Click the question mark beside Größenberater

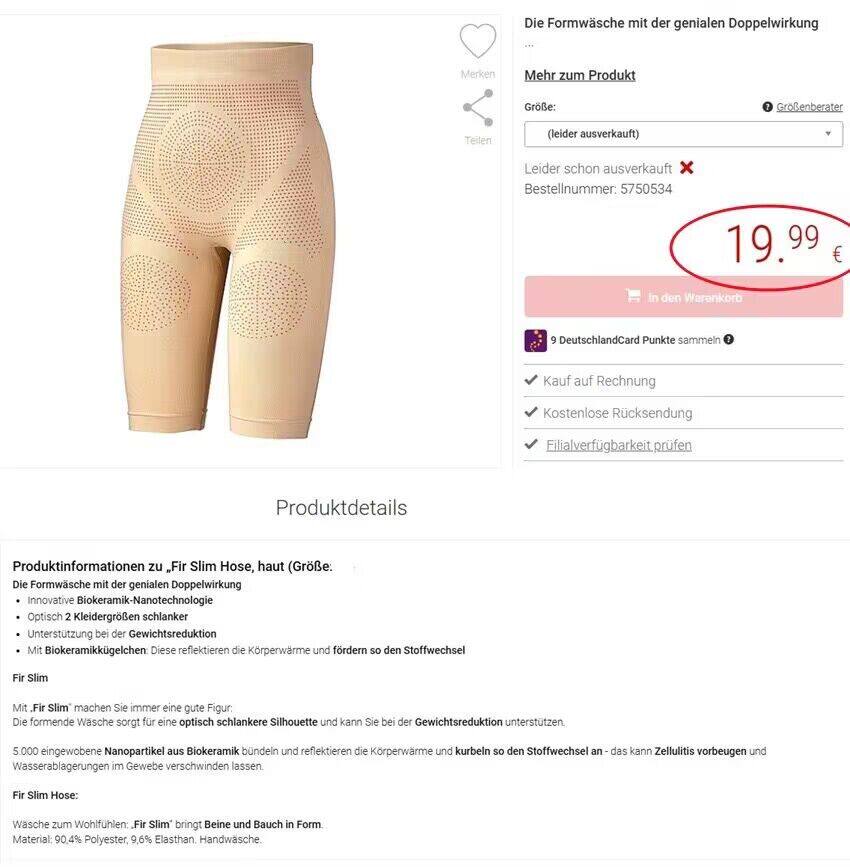(x=767, y=107)
